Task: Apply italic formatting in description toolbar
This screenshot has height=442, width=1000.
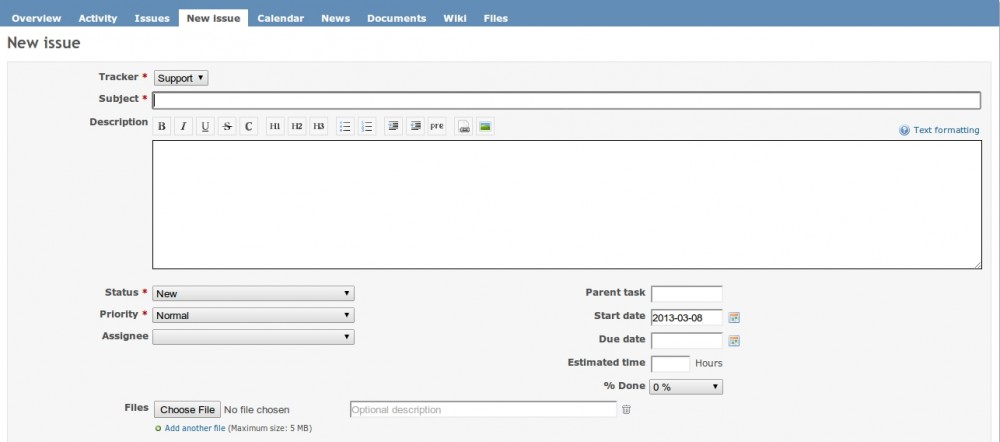Action: 184,127
